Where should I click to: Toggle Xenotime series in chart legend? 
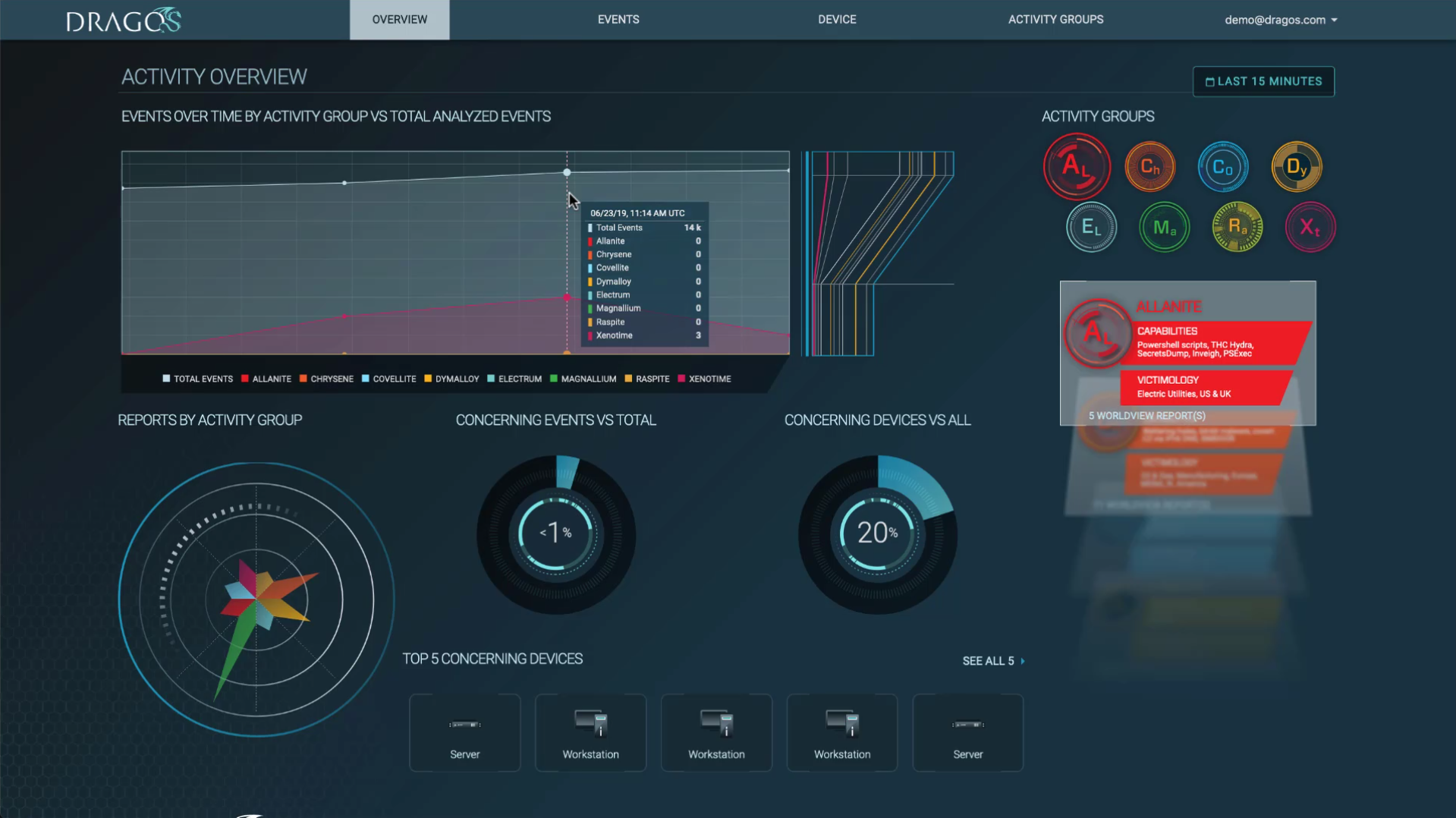point(704,379)
